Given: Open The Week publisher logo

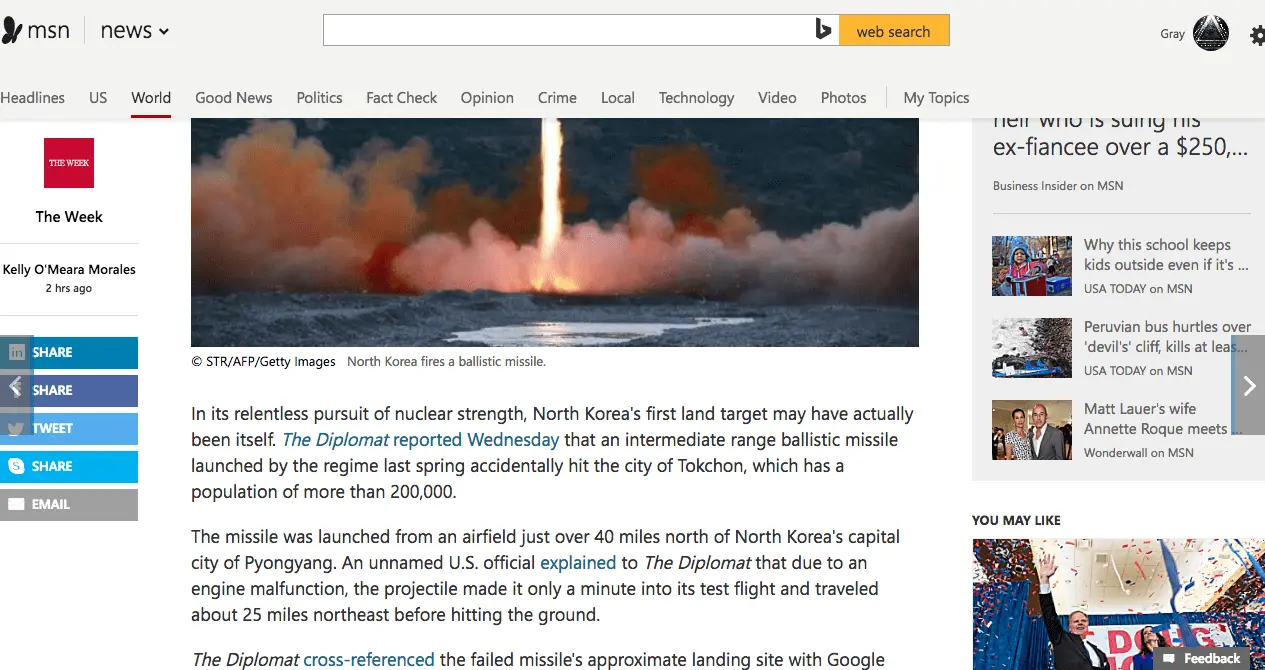Looking at the screenshot, I should point(69,163).
